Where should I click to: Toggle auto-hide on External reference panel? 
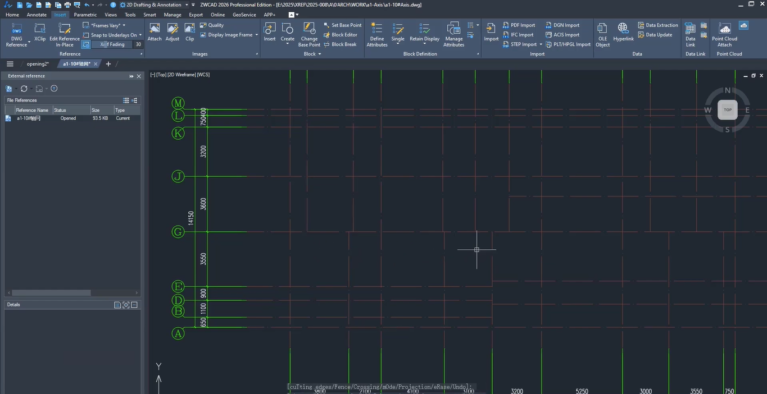[132, 76]
